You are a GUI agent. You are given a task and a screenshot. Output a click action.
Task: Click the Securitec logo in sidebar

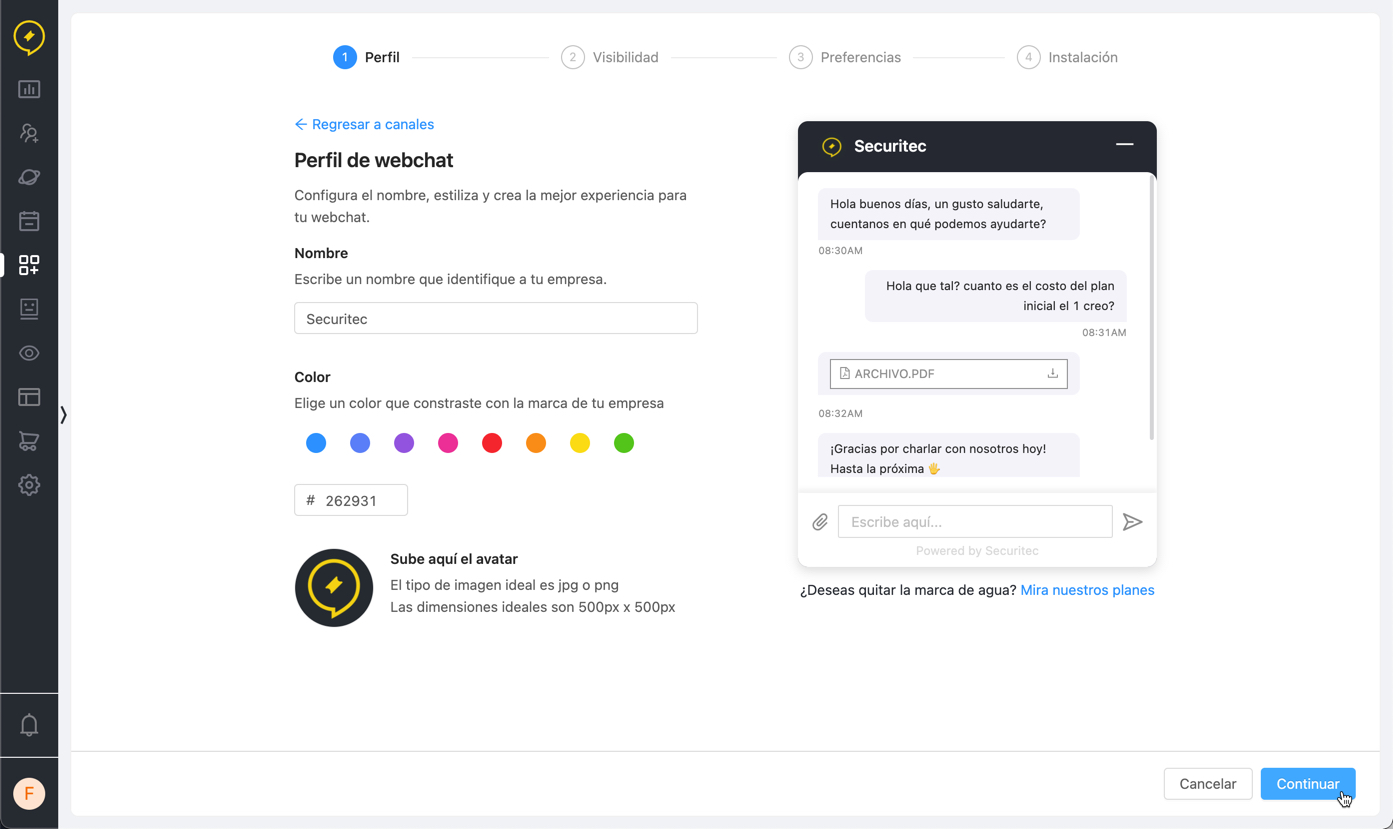point(29,37)
